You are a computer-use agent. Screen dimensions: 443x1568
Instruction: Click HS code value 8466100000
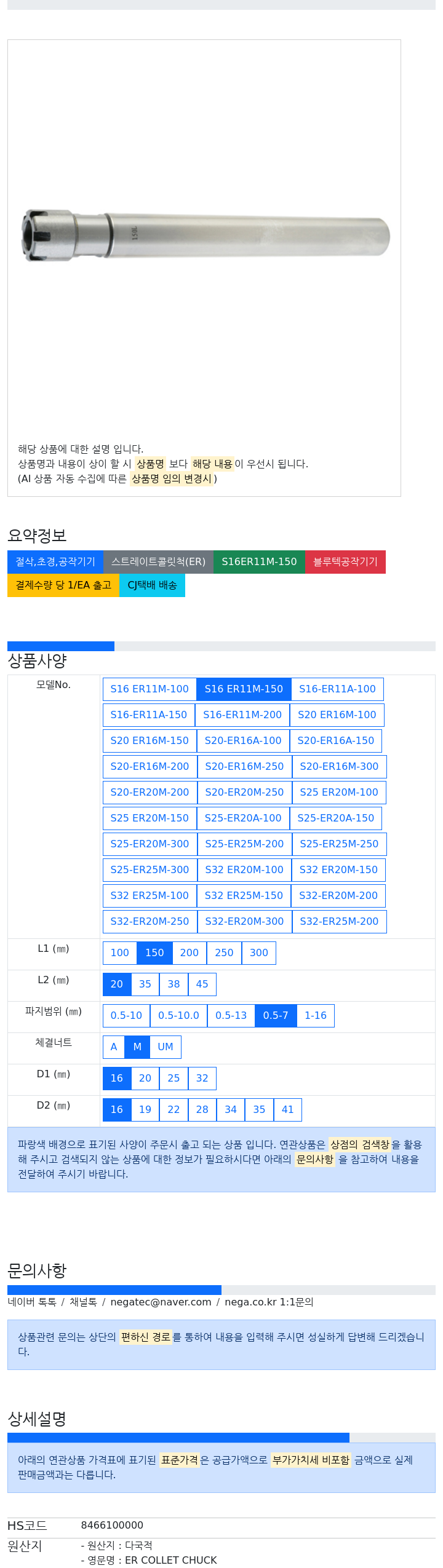pyautogui.click(x=112, y=1526)
